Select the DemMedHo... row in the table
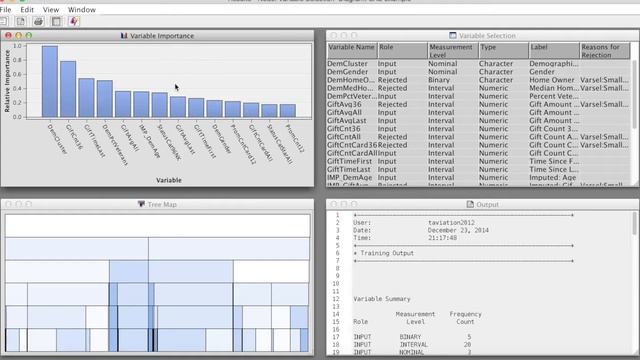 pos(478,88)
